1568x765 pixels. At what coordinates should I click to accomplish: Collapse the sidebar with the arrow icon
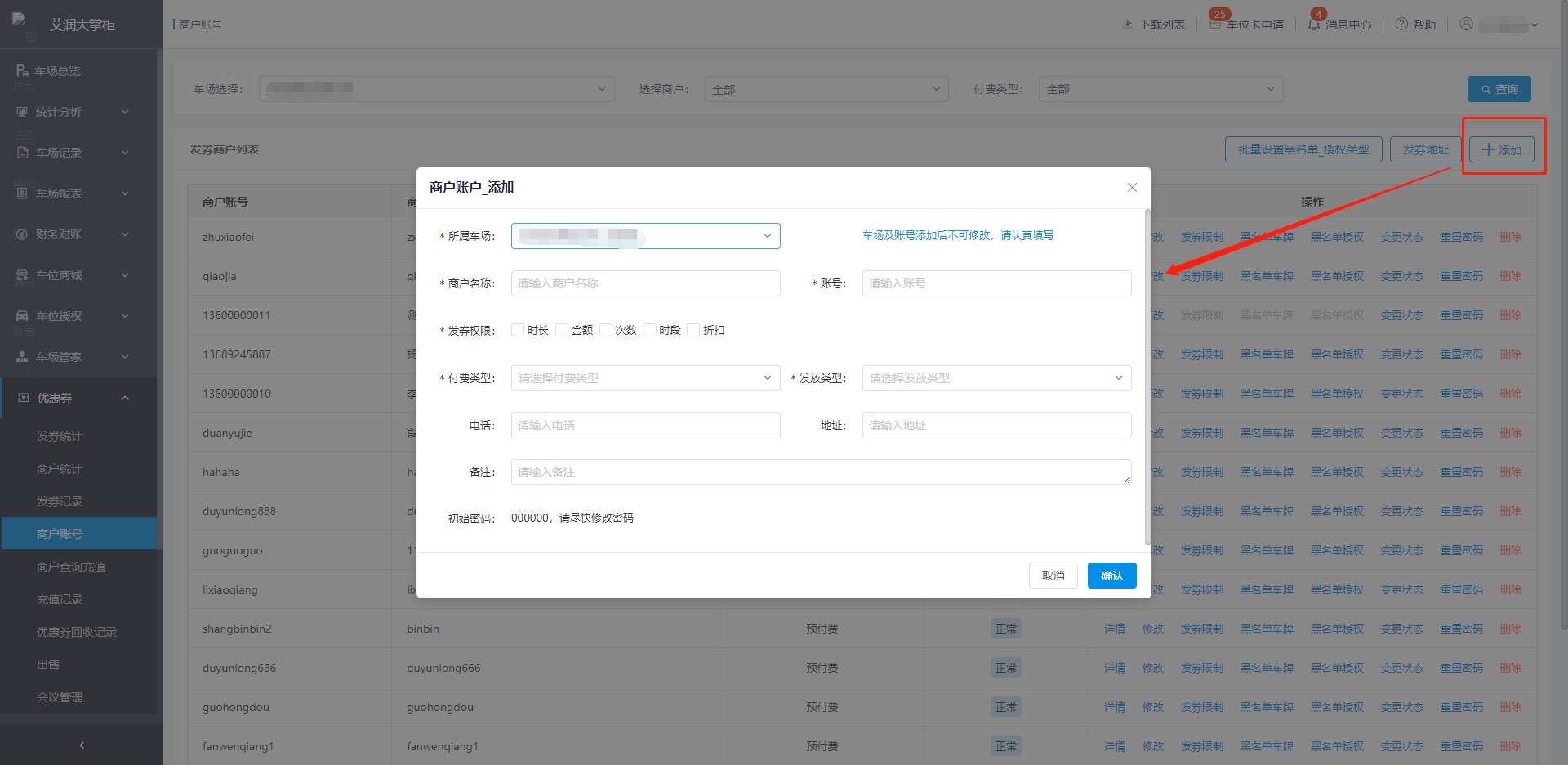(x=82, y=745)
